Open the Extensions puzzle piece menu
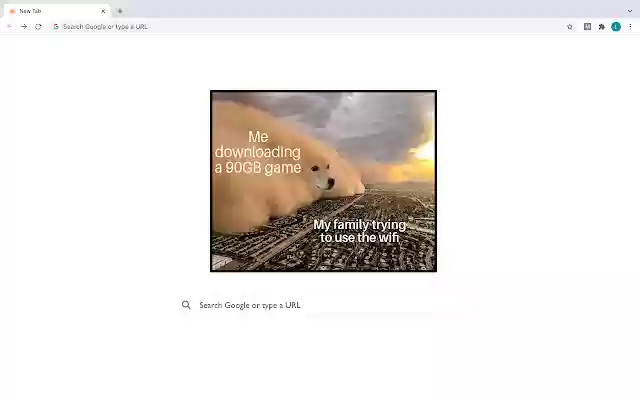 (x=602, y=27)
